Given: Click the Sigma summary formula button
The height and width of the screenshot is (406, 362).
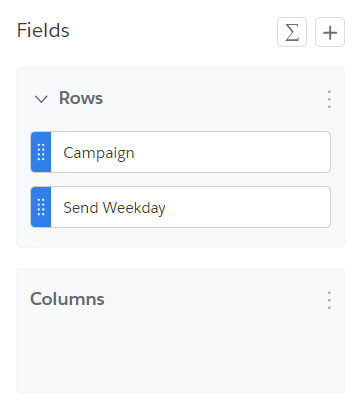Looking at the screenshot, I should 292,32.
